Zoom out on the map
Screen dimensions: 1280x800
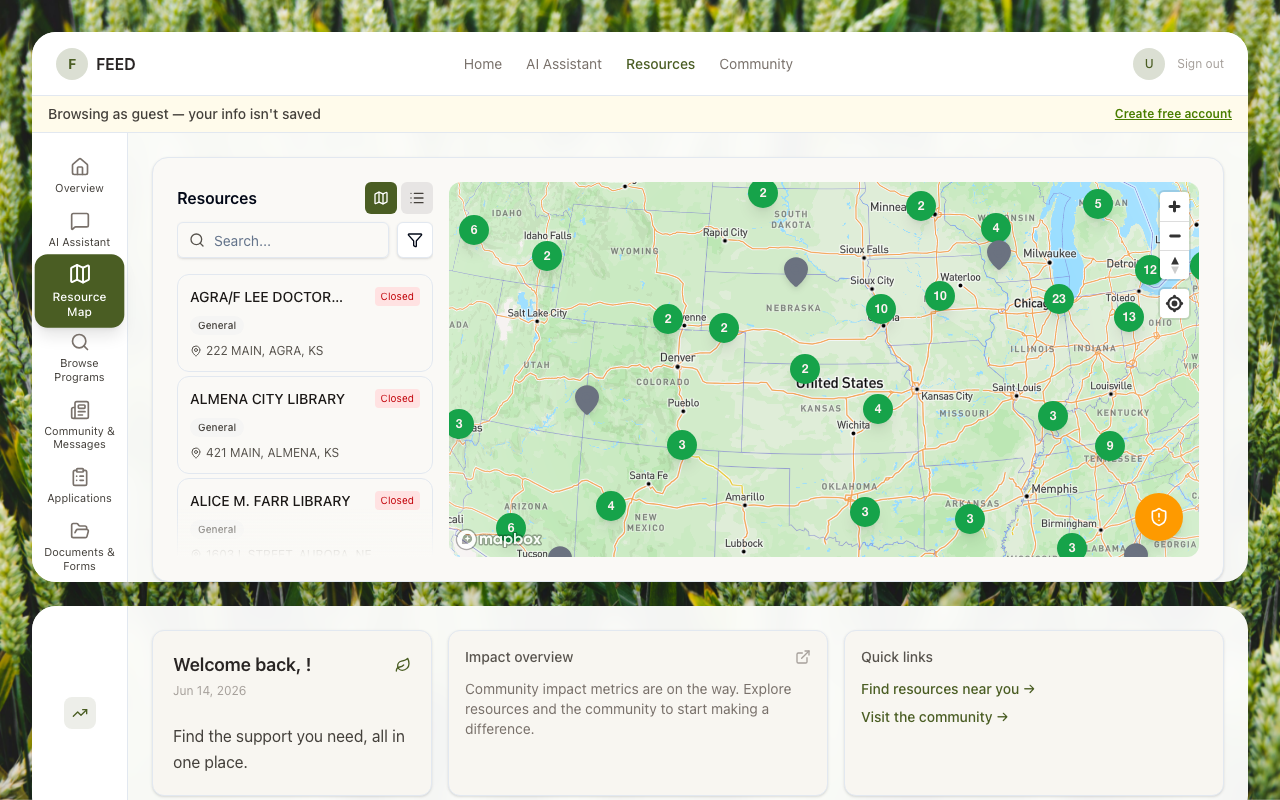pos(1174,236)
